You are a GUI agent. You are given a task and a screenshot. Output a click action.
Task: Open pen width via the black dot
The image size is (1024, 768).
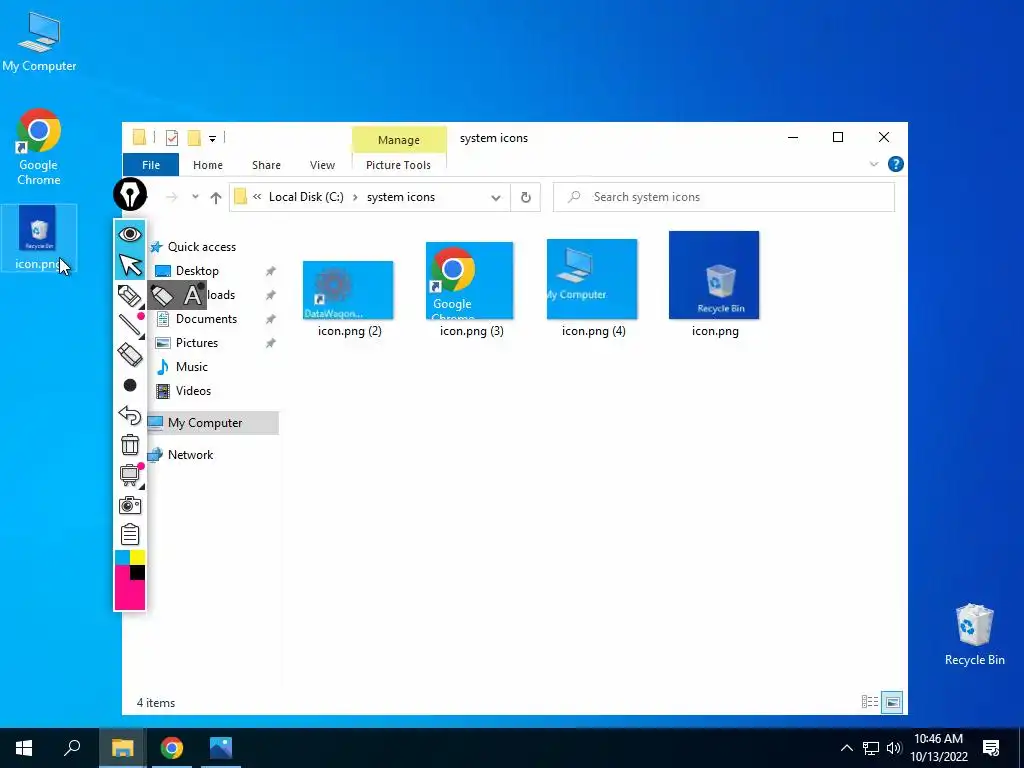(x=130, y=385)
